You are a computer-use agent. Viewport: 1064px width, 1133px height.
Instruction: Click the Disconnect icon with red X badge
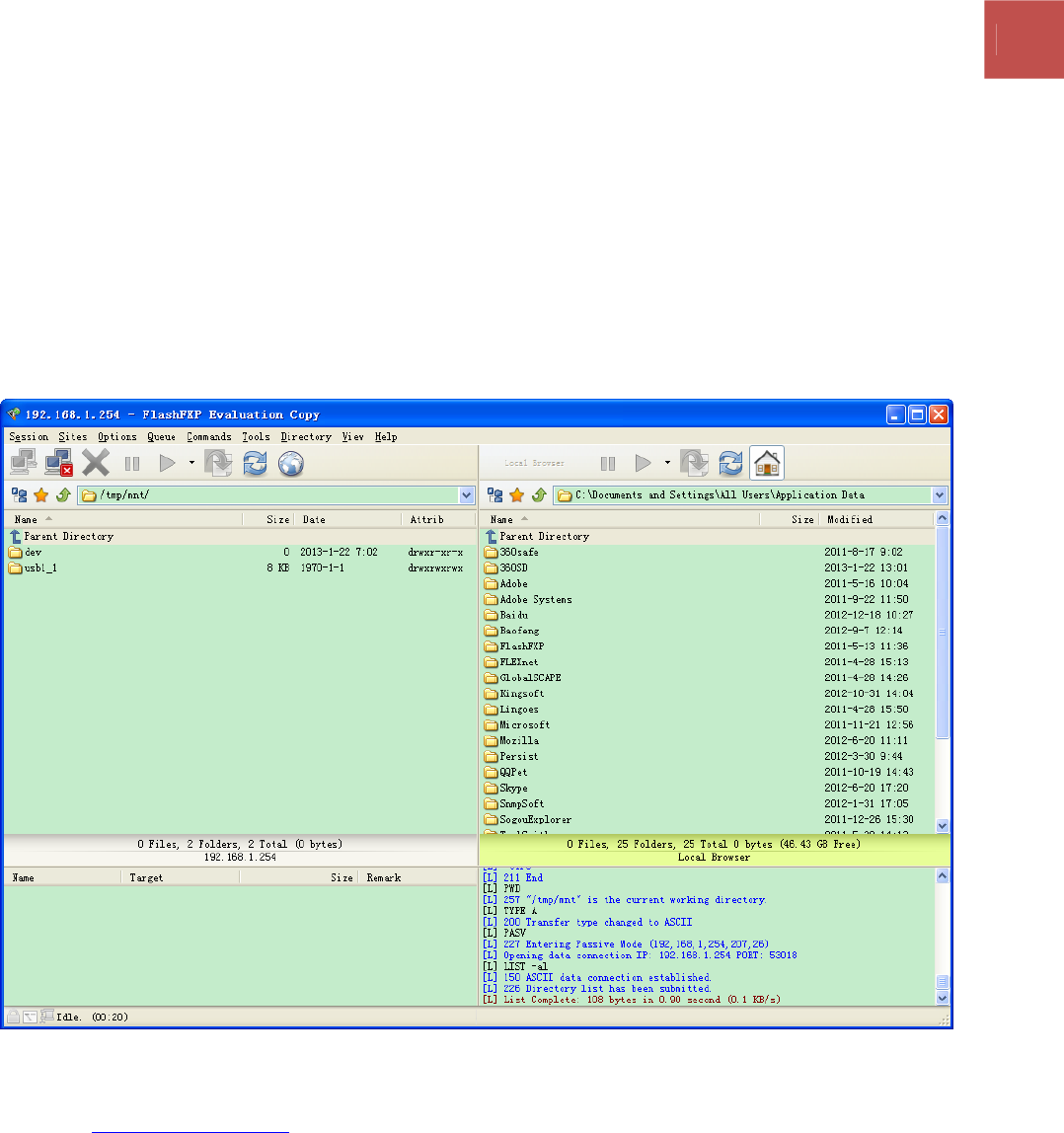click(58, 463)
